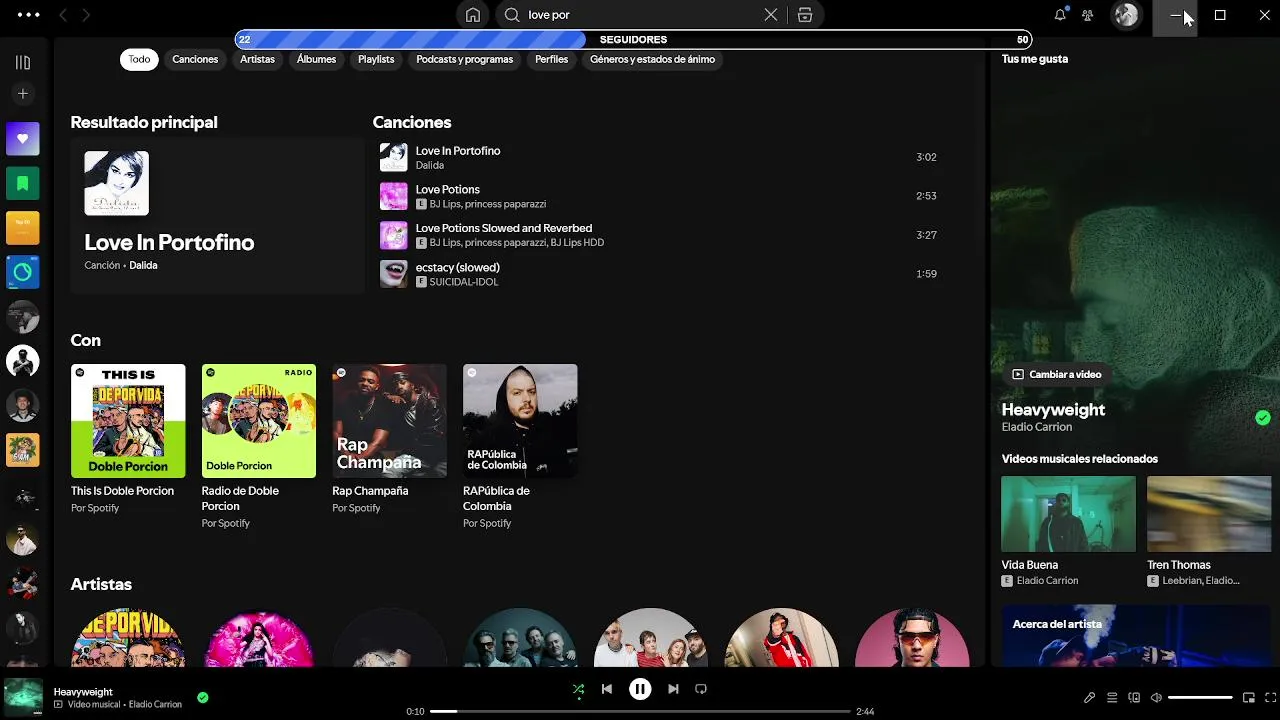This screenshot has width=1280, height=720.
Task: Open This Is Doble Porcion playlist
Action: [x=128, y=438]
